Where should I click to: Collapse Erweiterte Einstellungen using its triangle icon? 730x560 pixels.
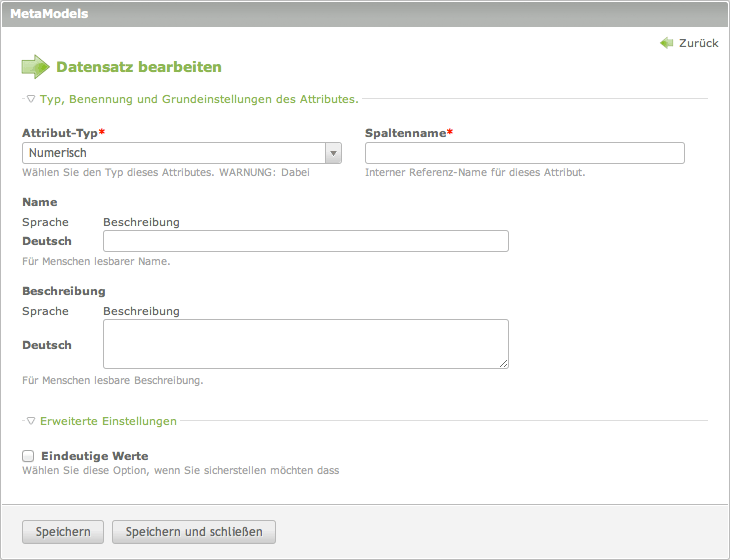point(30,421)
